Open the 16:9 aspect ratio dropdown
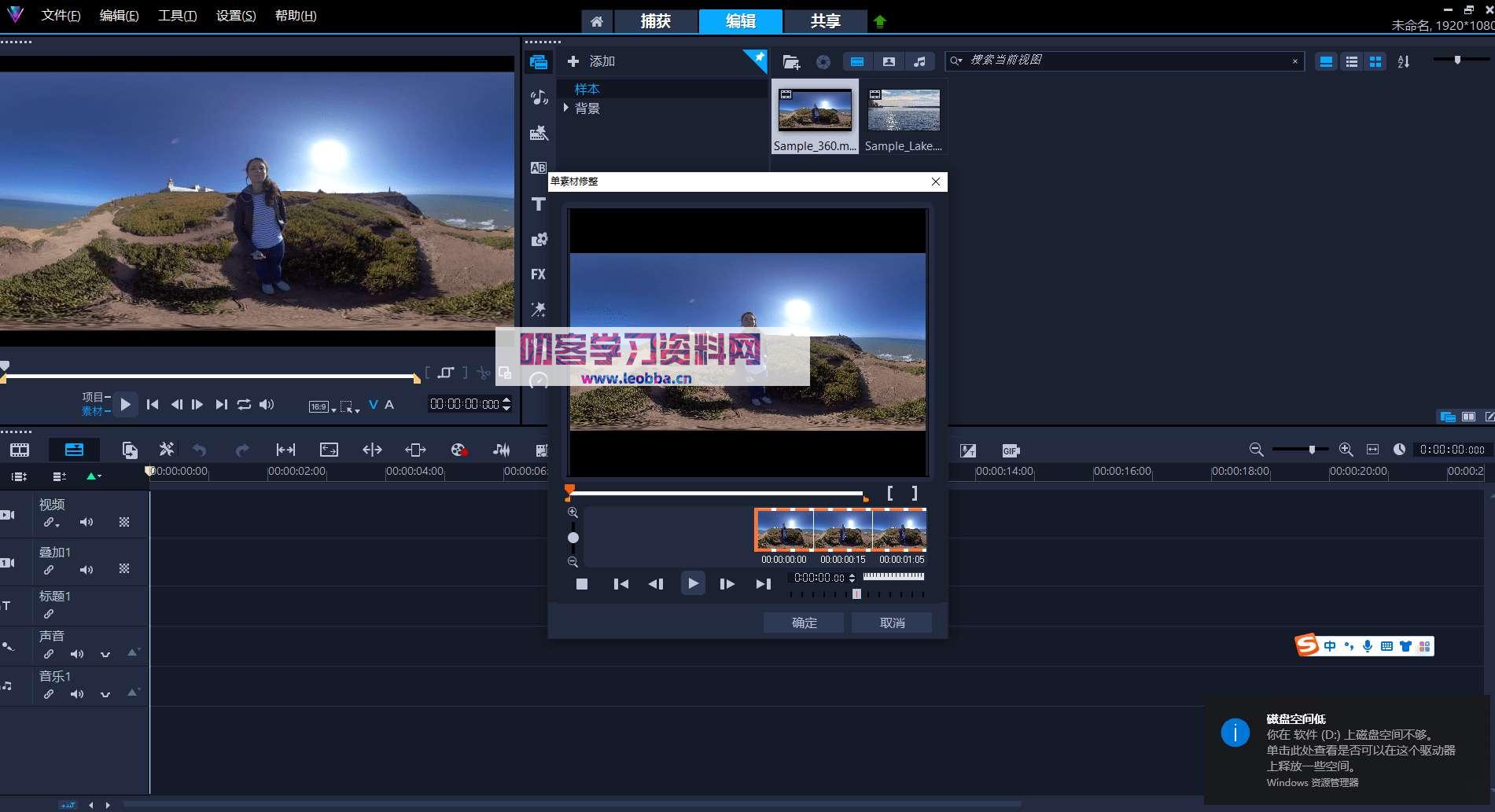The width and height of the screenshot is (1495, 812). click(x=322, y=406)
